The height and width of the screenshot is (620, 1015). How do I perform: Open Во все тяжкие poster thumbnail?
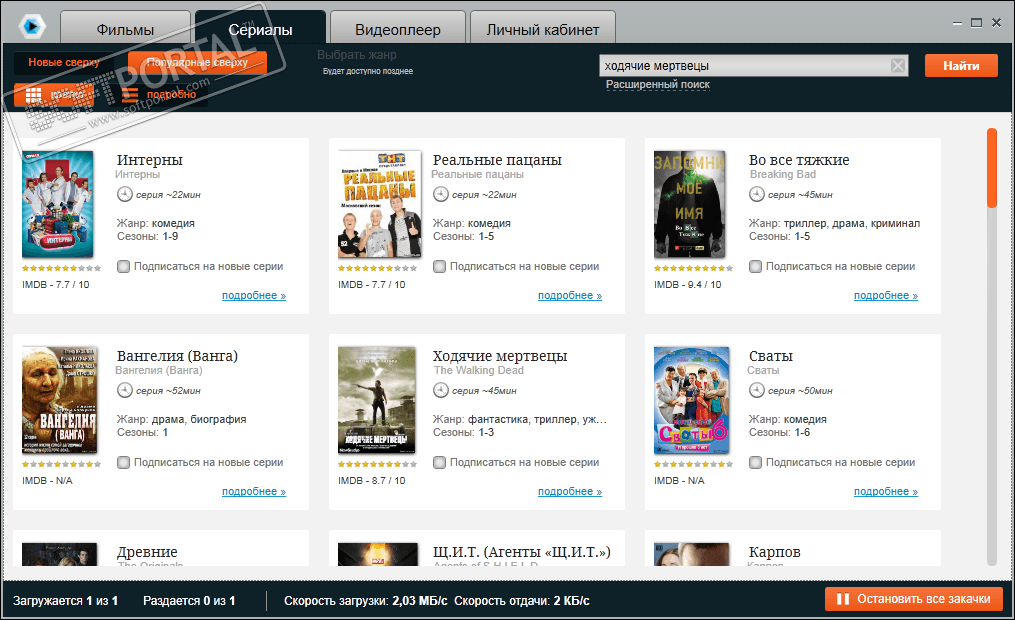[689, 205]
